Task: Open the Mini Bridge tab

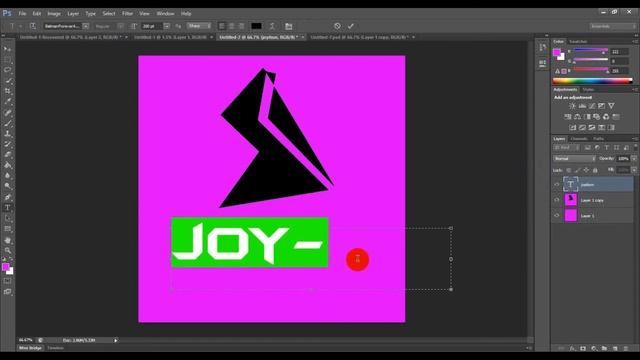Action: coord(30,348)
